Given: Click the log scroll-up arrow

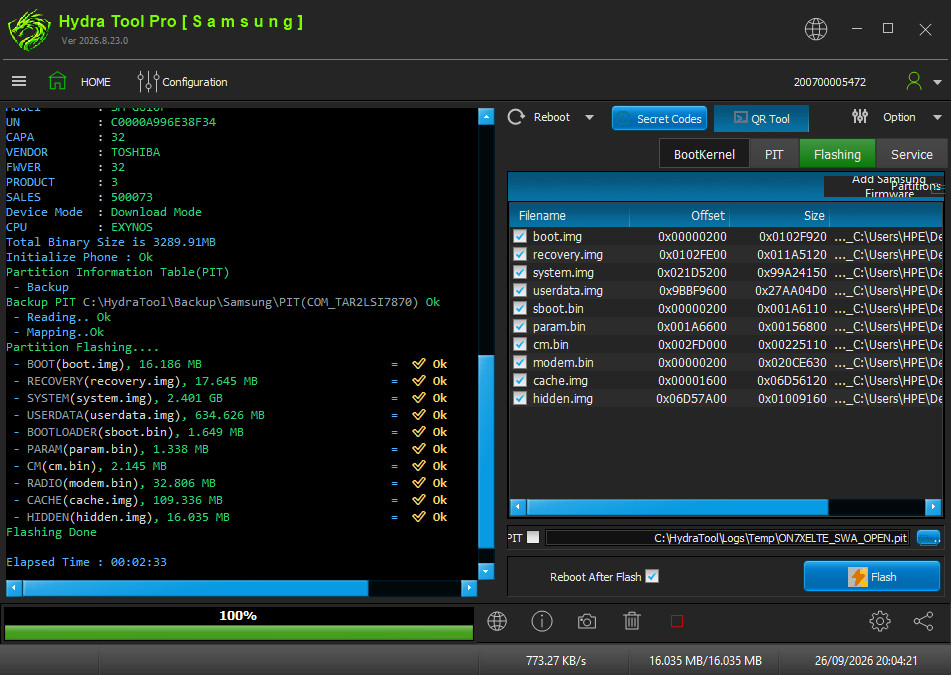Looking at the screenshot, I should [486, 116].
